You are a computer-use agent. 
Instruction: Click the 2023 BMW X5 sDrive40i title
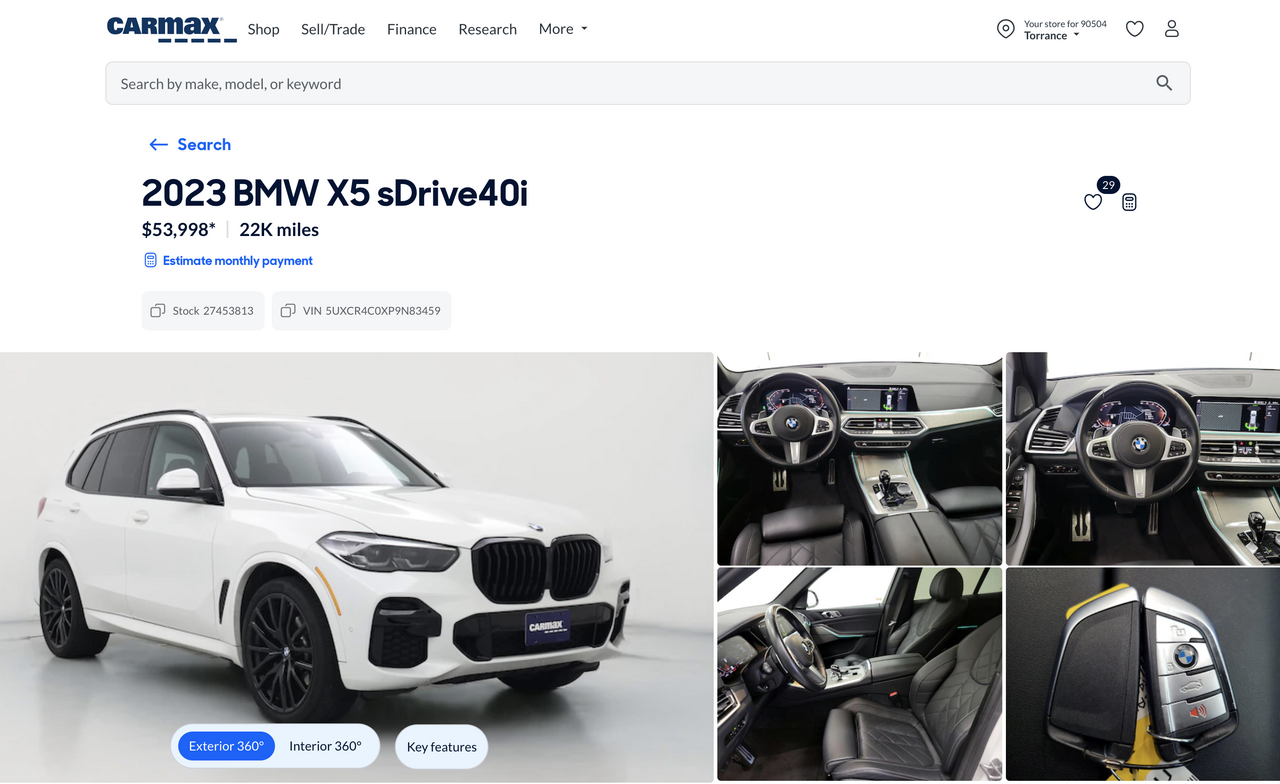(x=334, y=193)
